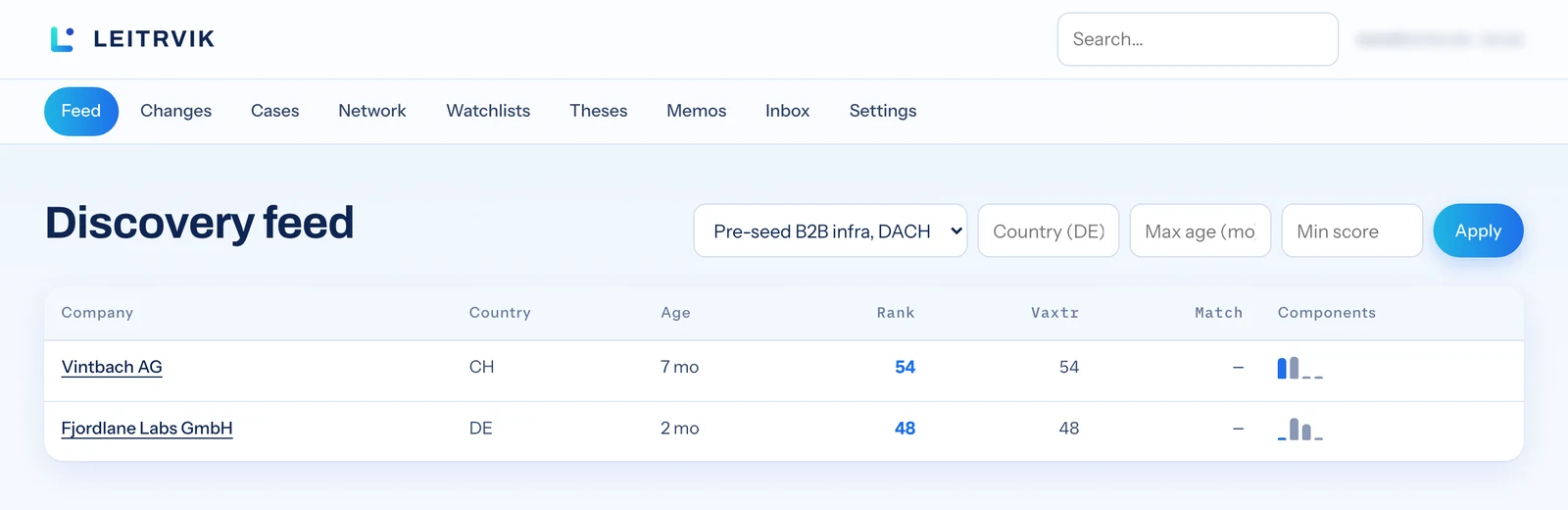The height and width of the screenshot is (510, 1568).
Task: Click the Rank column header
Action: (896, 313)
